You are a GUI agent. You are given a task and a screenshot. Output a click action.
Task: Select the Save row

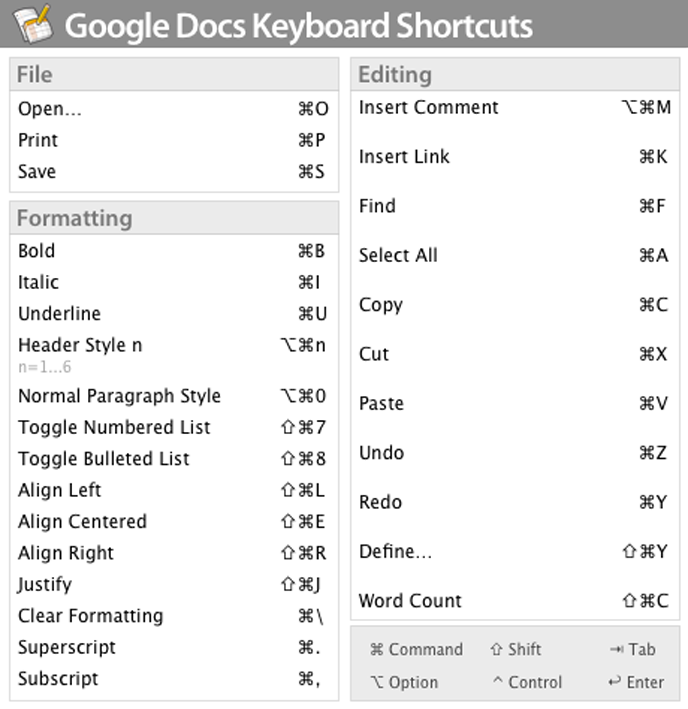(37, 172)
